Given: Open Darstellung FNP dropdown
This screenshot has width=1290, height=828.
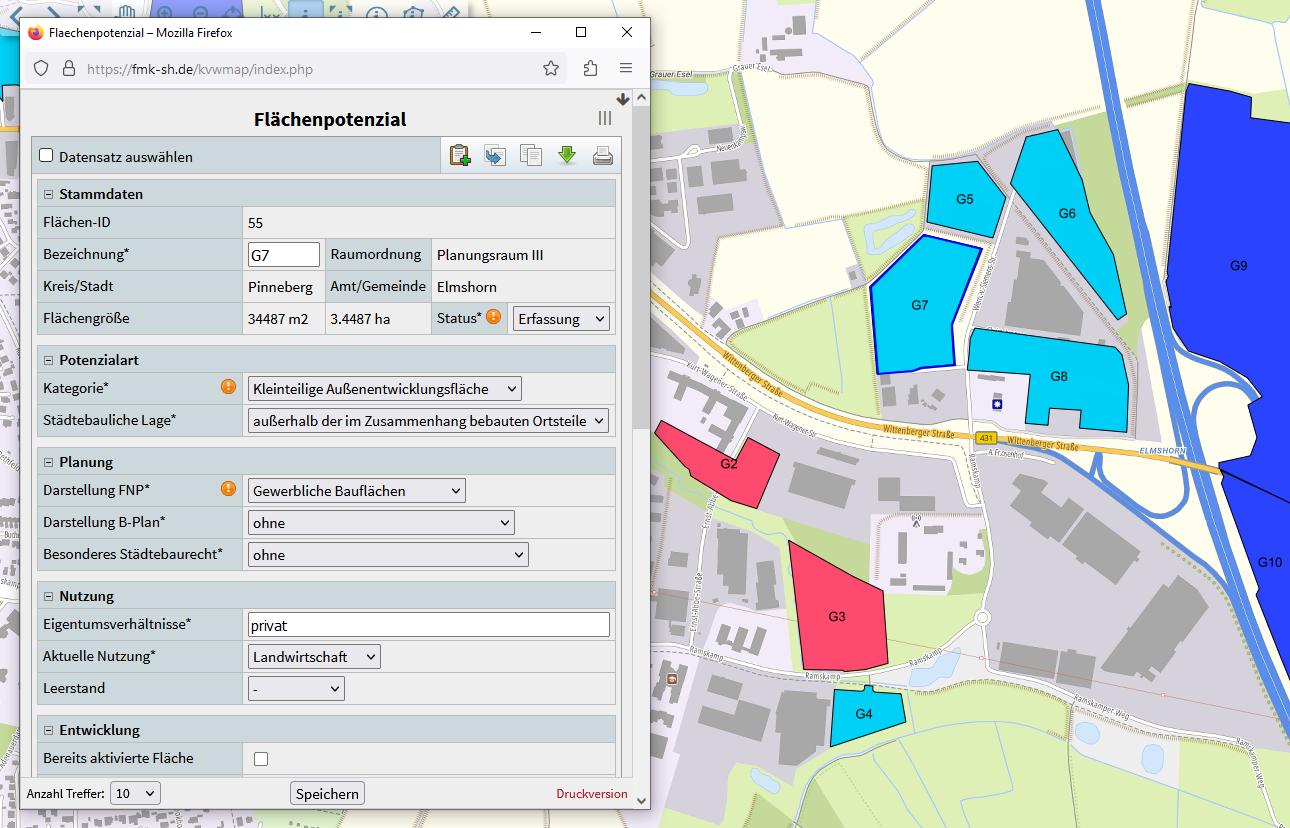Looking at the screenshot, I should (x=357, y=491).
